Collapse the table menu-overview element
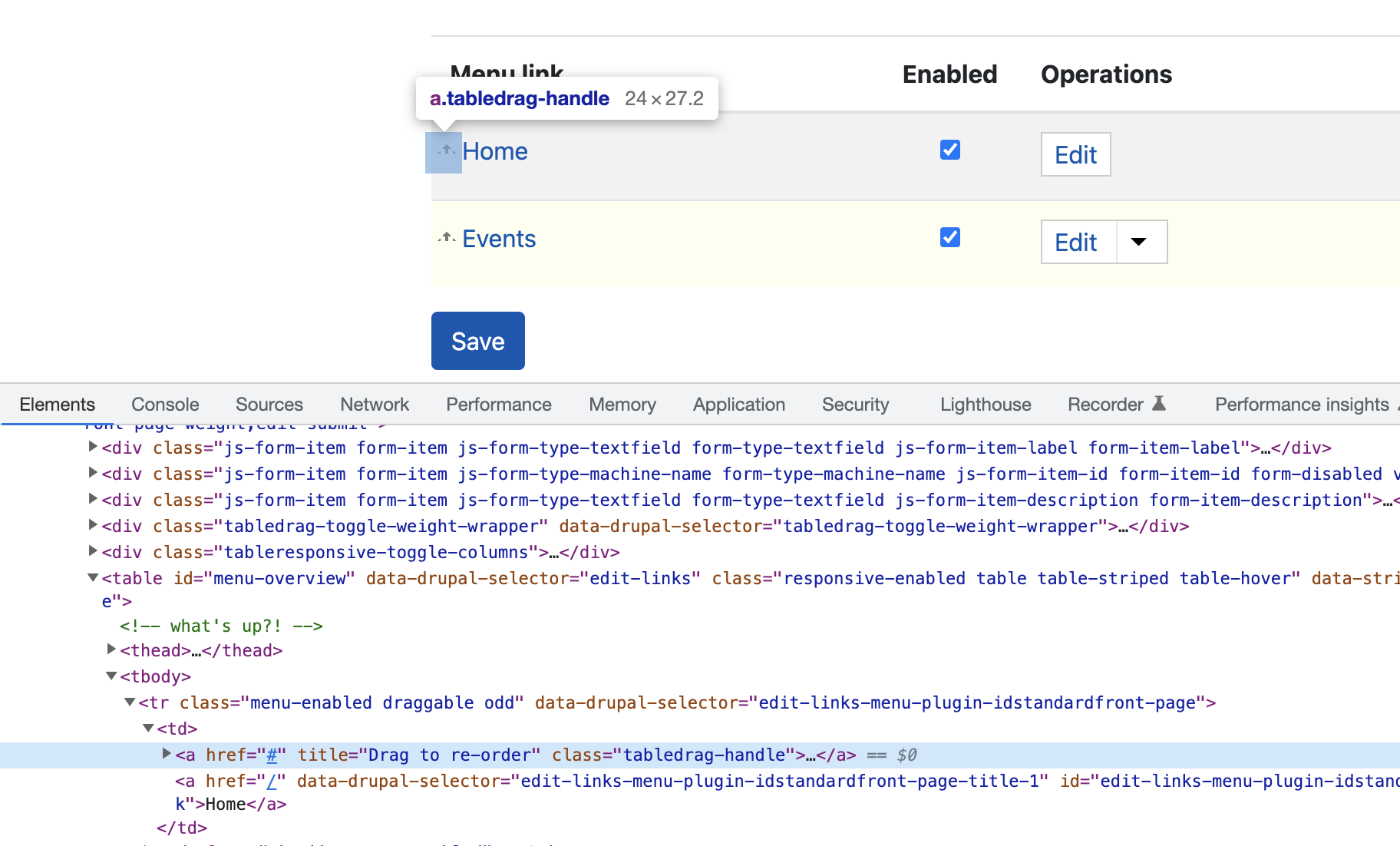The image size is (1400, 846). [93, 577]
